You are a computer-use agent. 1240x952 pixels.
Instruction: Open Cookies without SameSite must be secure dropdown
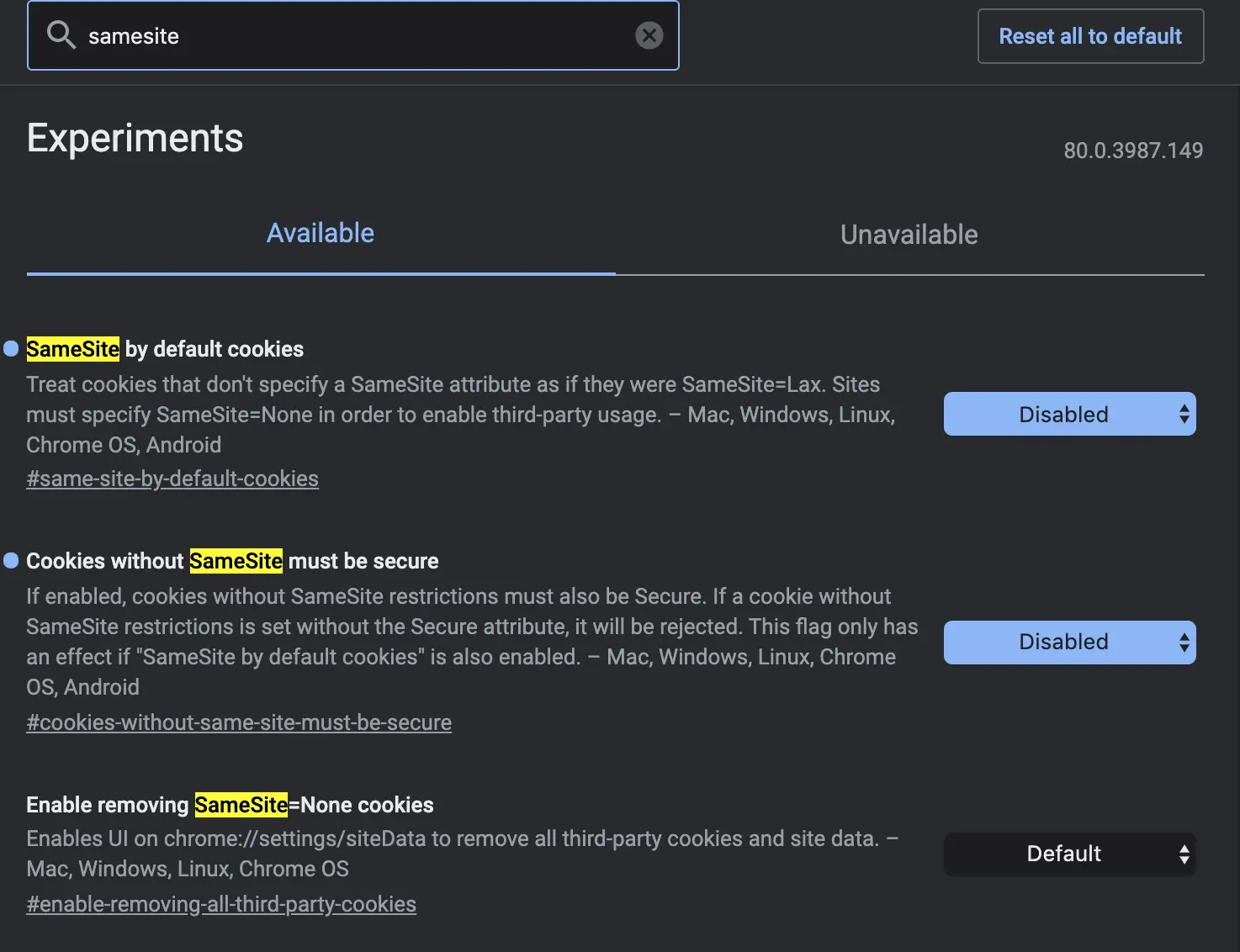1069,643
